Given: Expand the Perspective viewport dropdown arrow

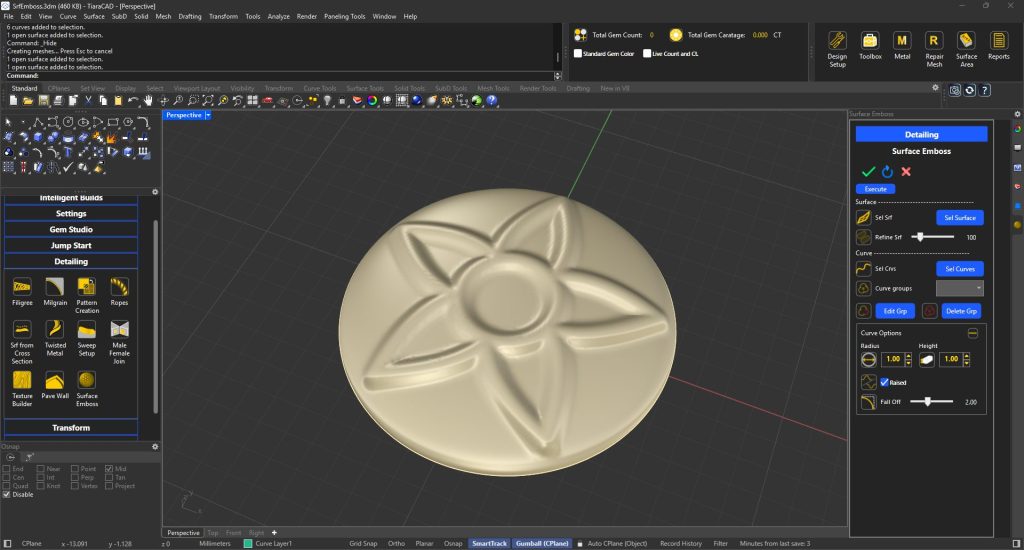Looking at the screenshot, I should tap(208, 115).
